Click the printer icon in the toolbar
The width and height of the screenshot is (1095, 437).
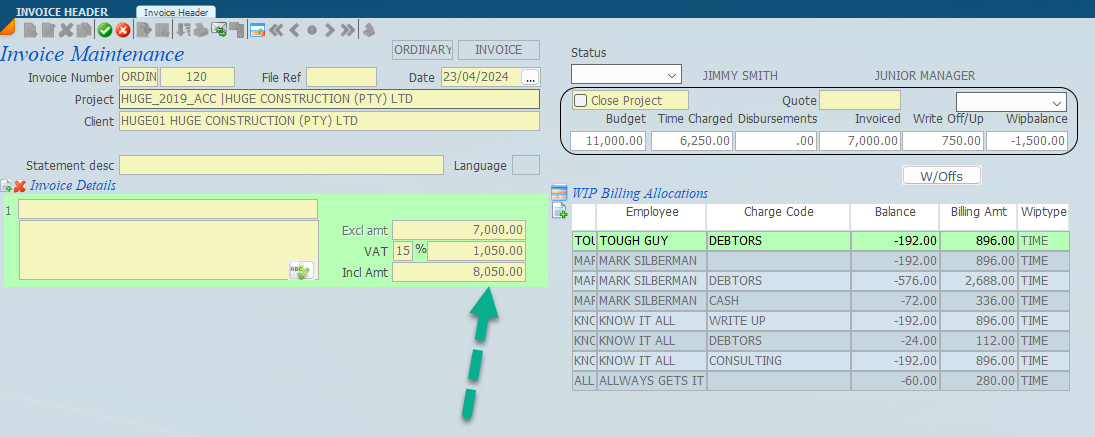point(201,30)
